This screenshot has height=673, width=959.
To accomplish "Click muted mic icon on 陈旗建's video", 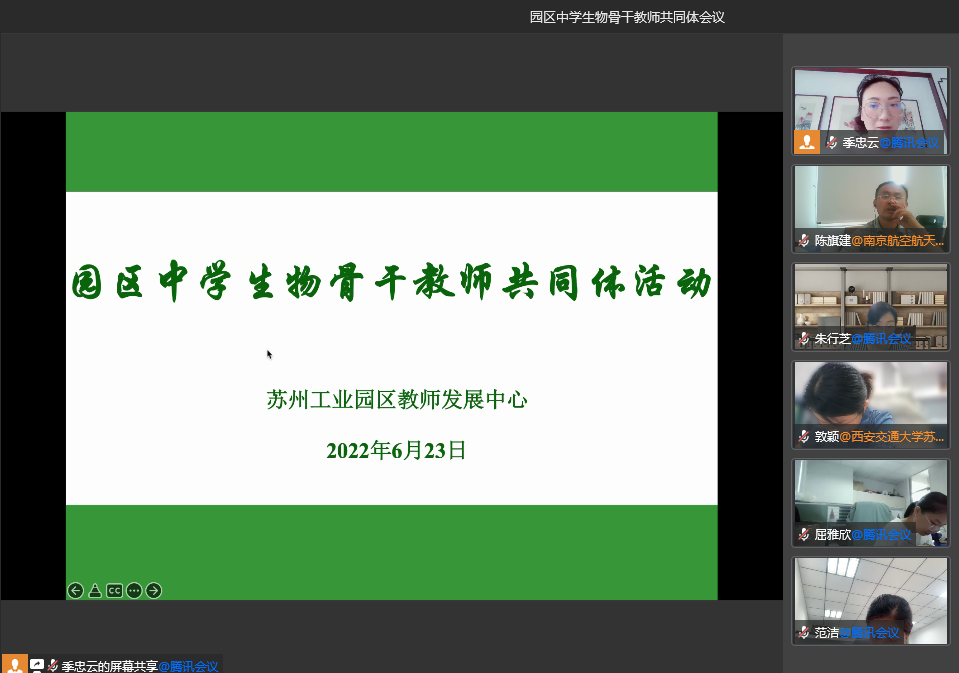I will click(x=804, y=241).
